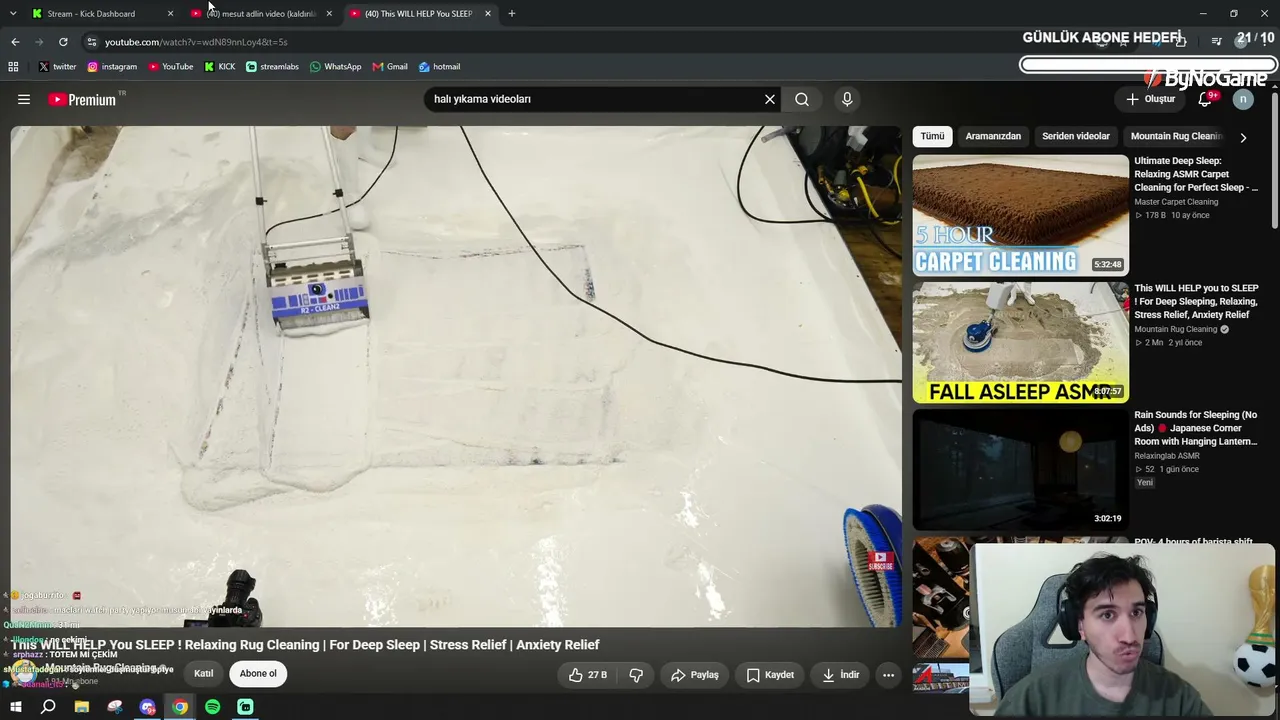1280x720 pixels.
Task: Open Windows taskbar search
Action: click(x=48, y=707)
